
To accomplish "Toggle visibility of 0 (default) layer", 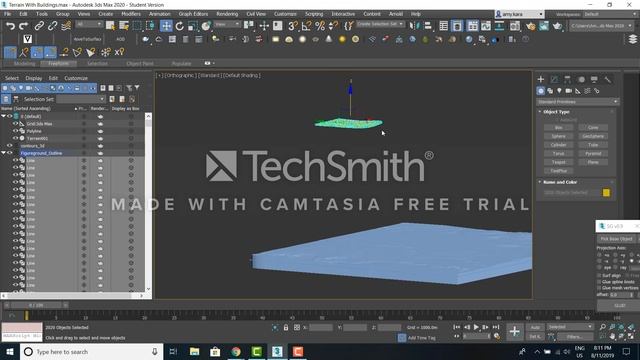I will pos(9,116).
